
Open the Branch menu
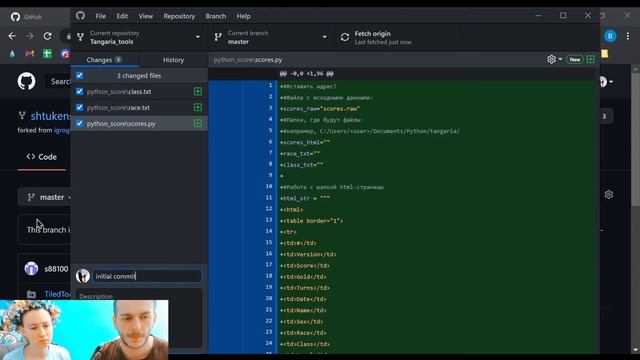pos(216,16)
